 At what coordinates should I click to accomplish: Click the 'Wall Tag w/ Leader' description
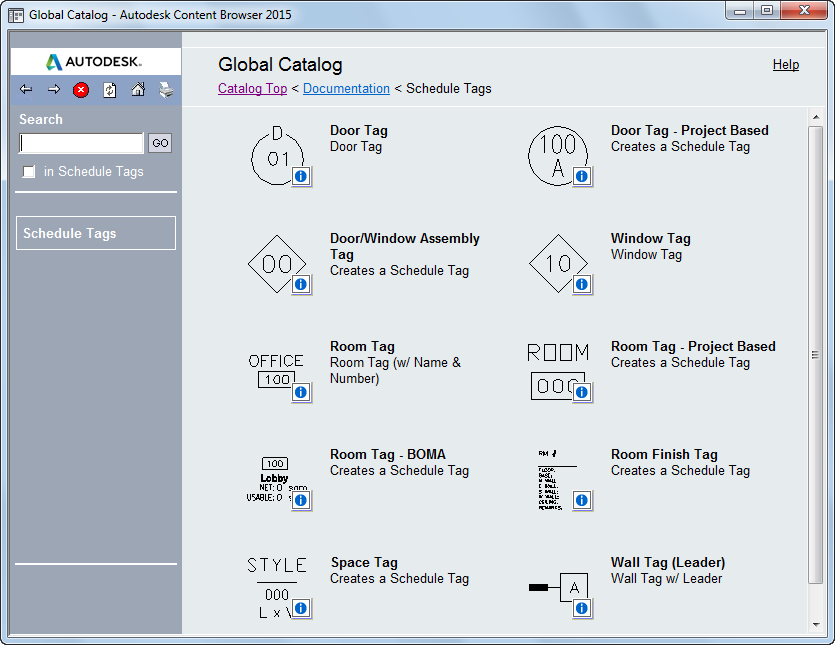point(666,578)
